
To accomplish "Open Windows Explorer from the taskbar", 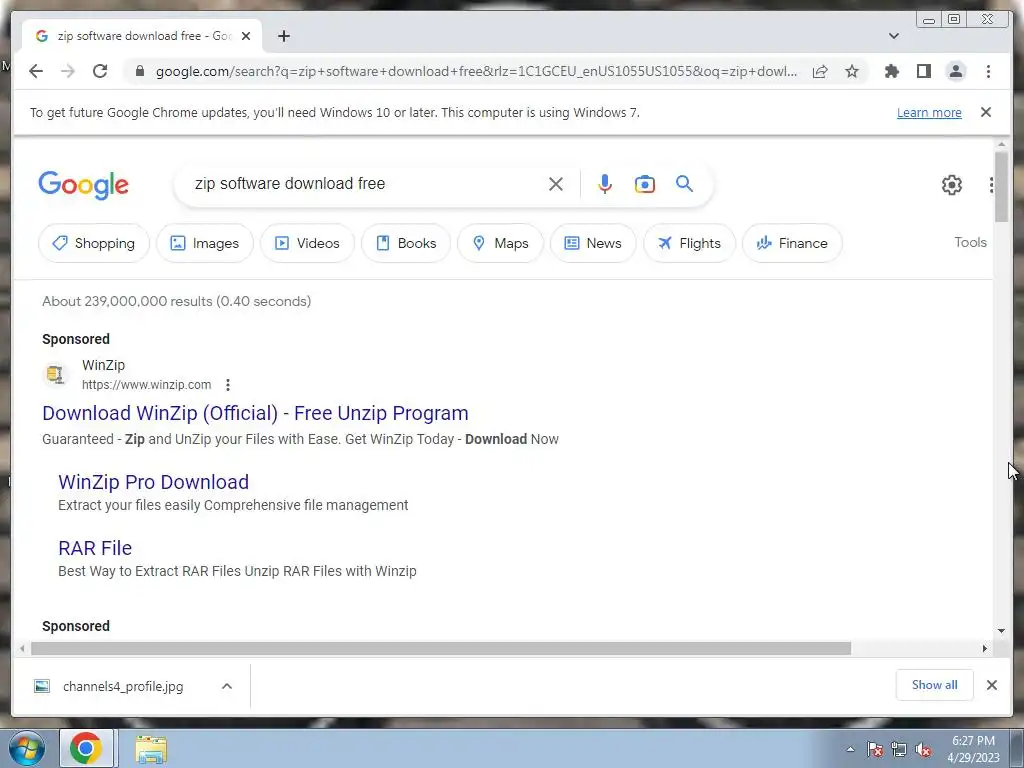I will pyautogui.click(x=151, y=749).
